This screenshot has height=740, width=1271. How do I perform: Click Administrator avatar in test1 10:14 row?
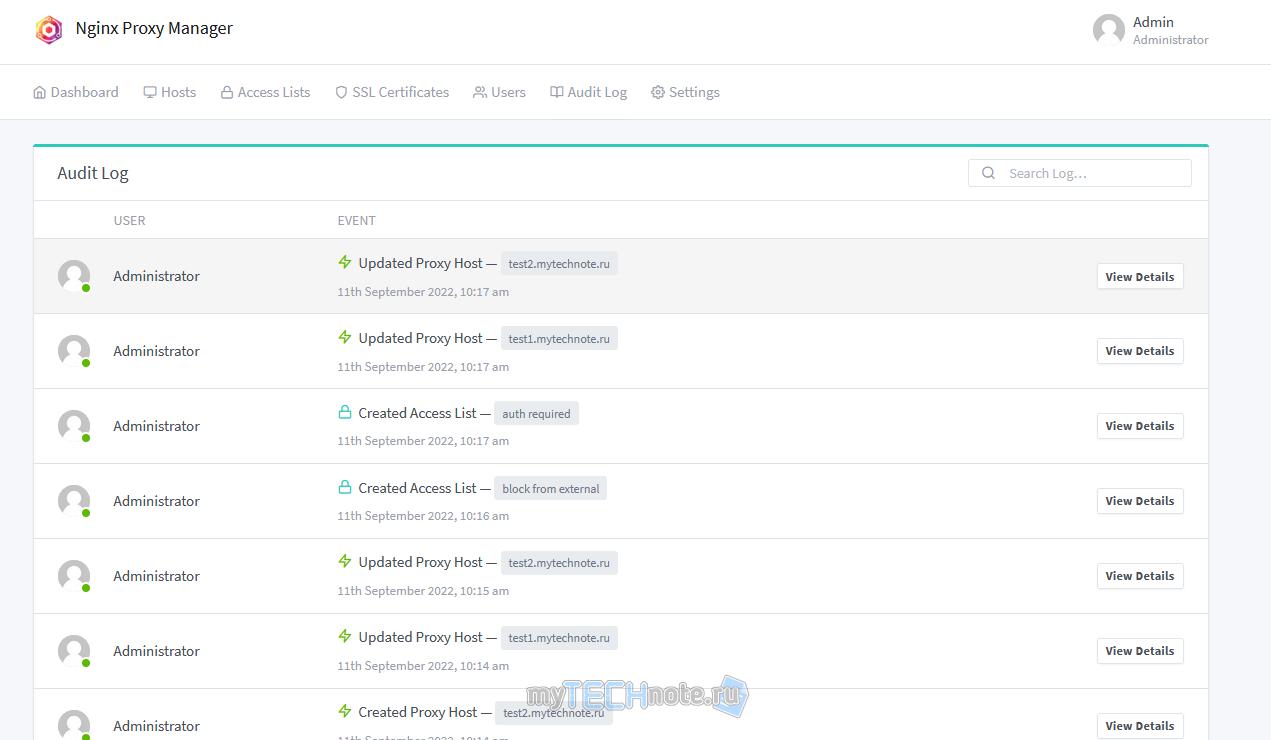coord(74,651)
